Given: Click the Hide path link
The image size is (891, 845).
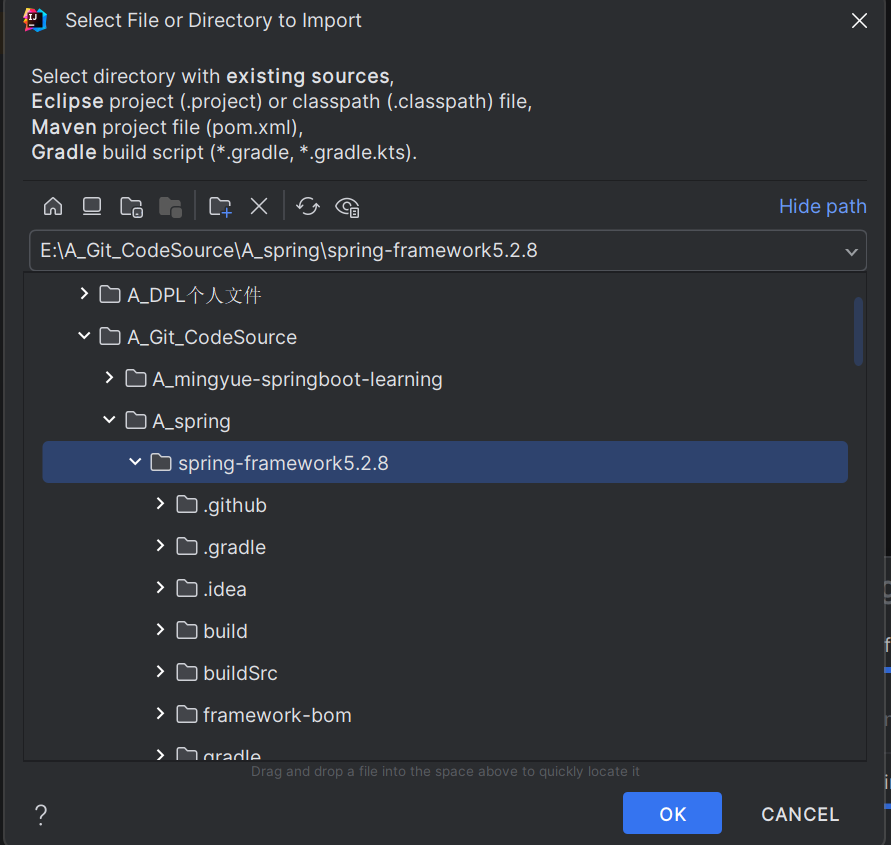Looking at the screenshot, I should 822,206.
